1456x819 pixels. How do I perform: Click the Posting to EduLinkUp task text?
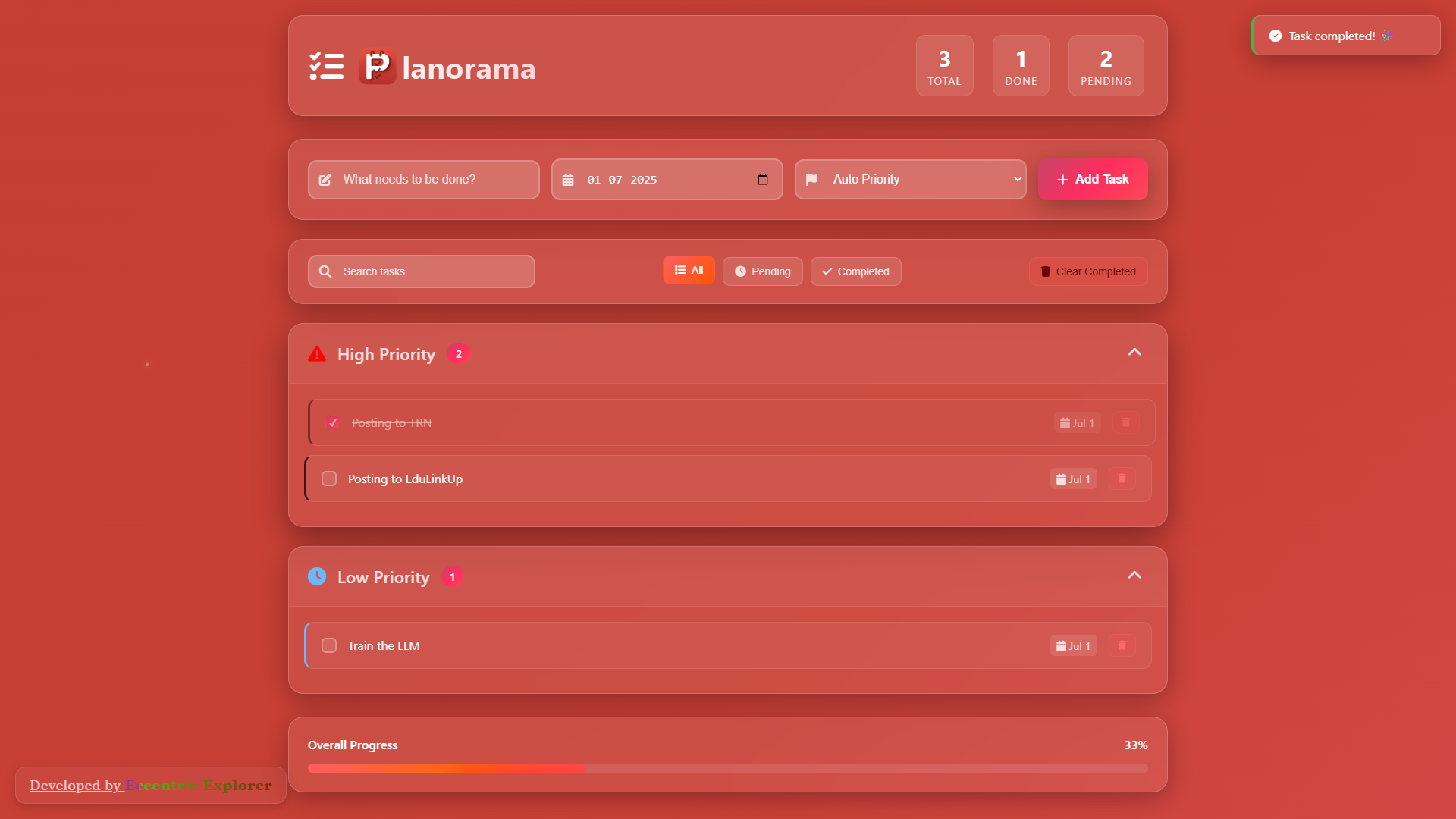tap(405, 479)
